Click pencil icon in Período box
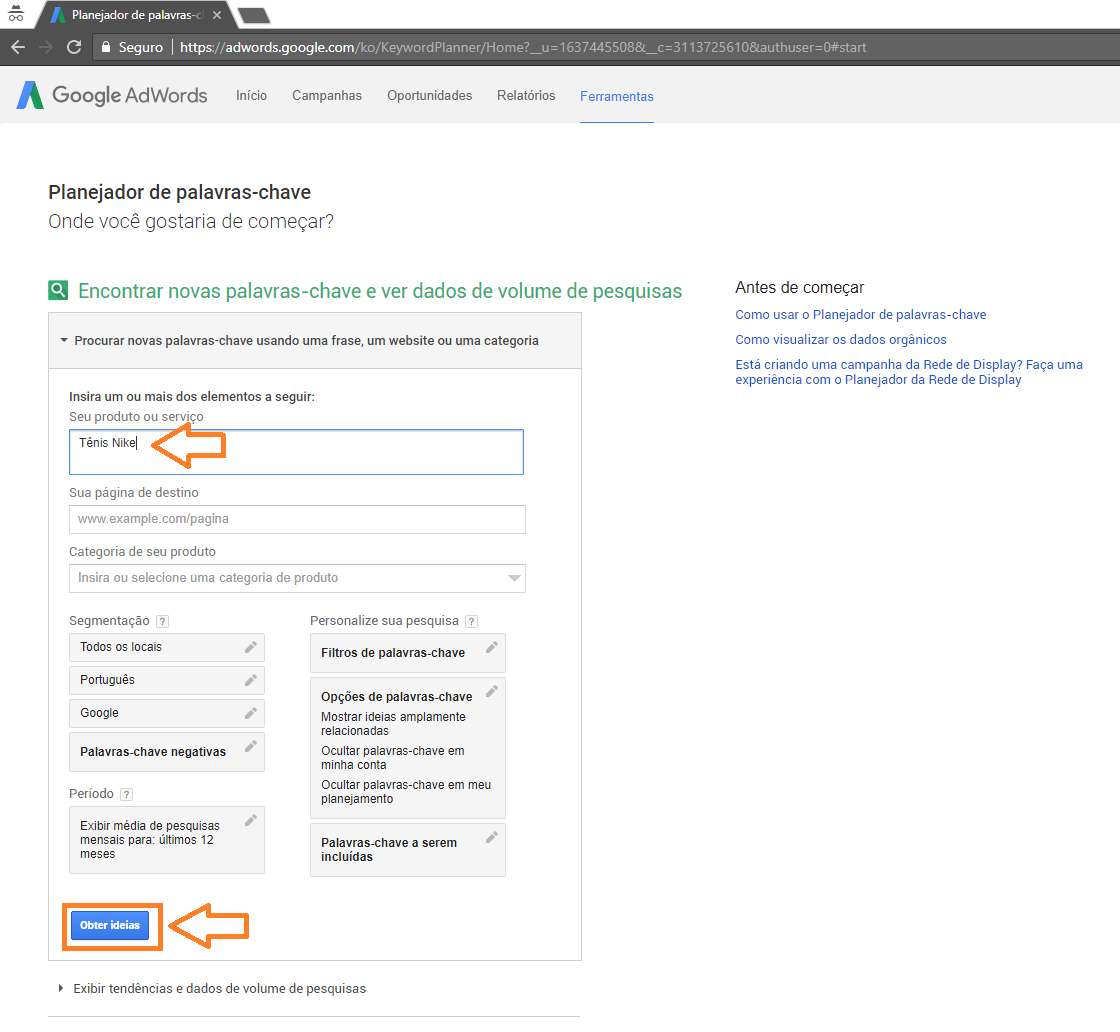The width and height of the screenshot is (1120, 1032). (x=251, y=820)
